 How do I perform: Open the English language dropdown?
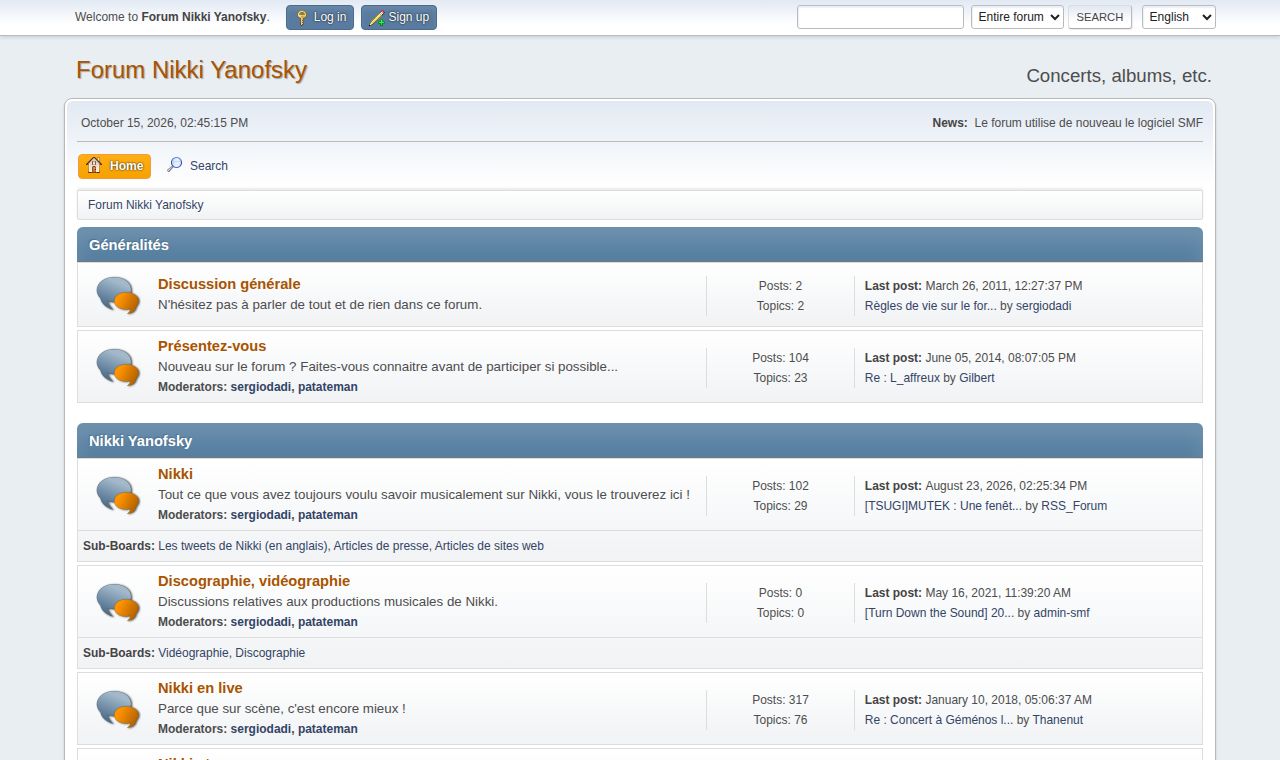pos(1179,17)
